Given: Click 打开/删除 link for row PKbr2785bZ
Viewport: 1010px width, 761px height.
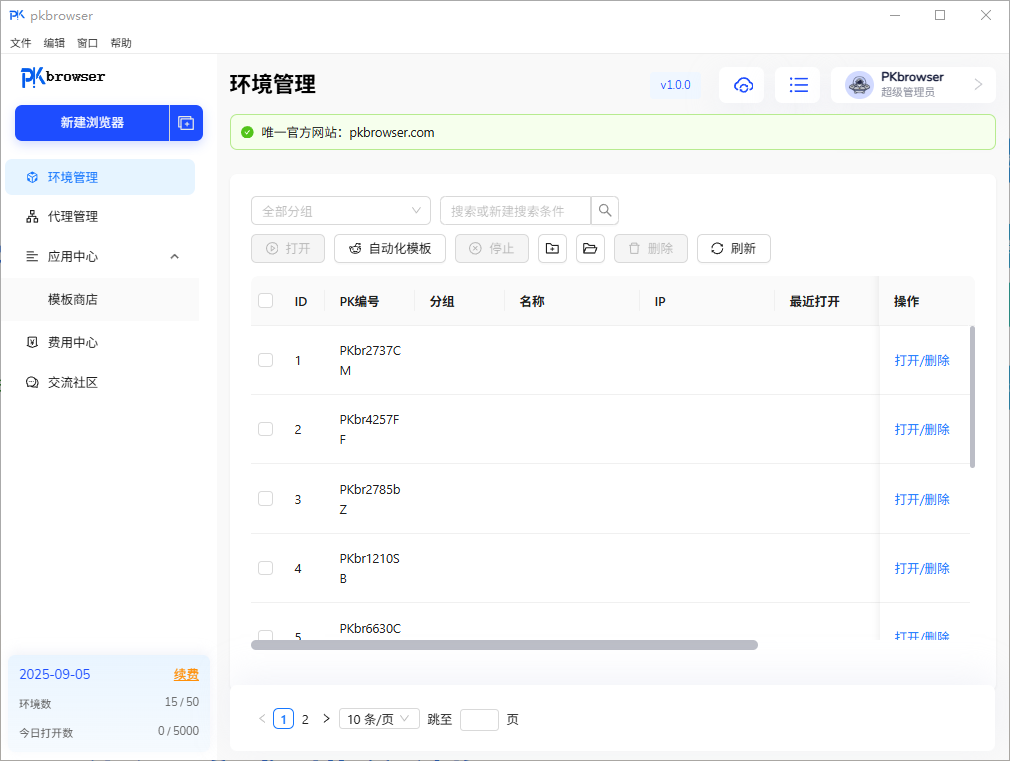Looking at the screenshot, I should tap(922, 499).
